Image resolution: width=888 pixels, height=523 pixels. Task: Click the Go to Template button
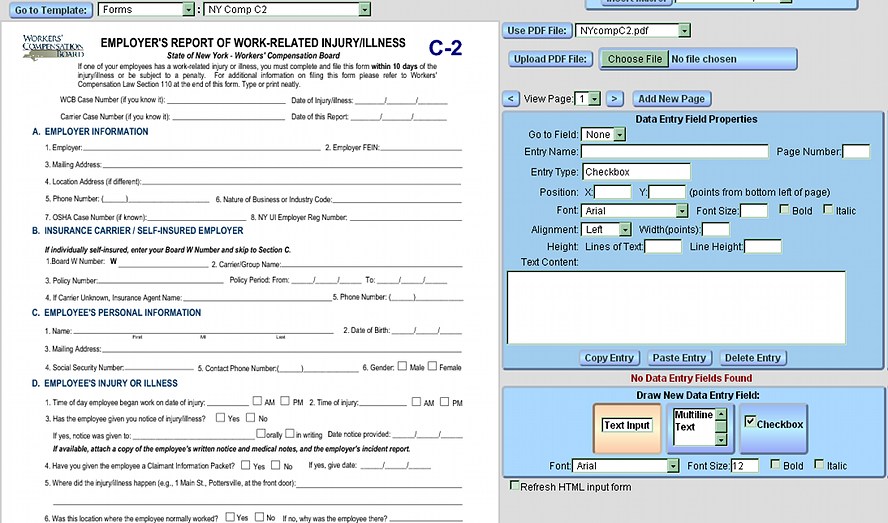pyautogui.click(x=51, y=10)
